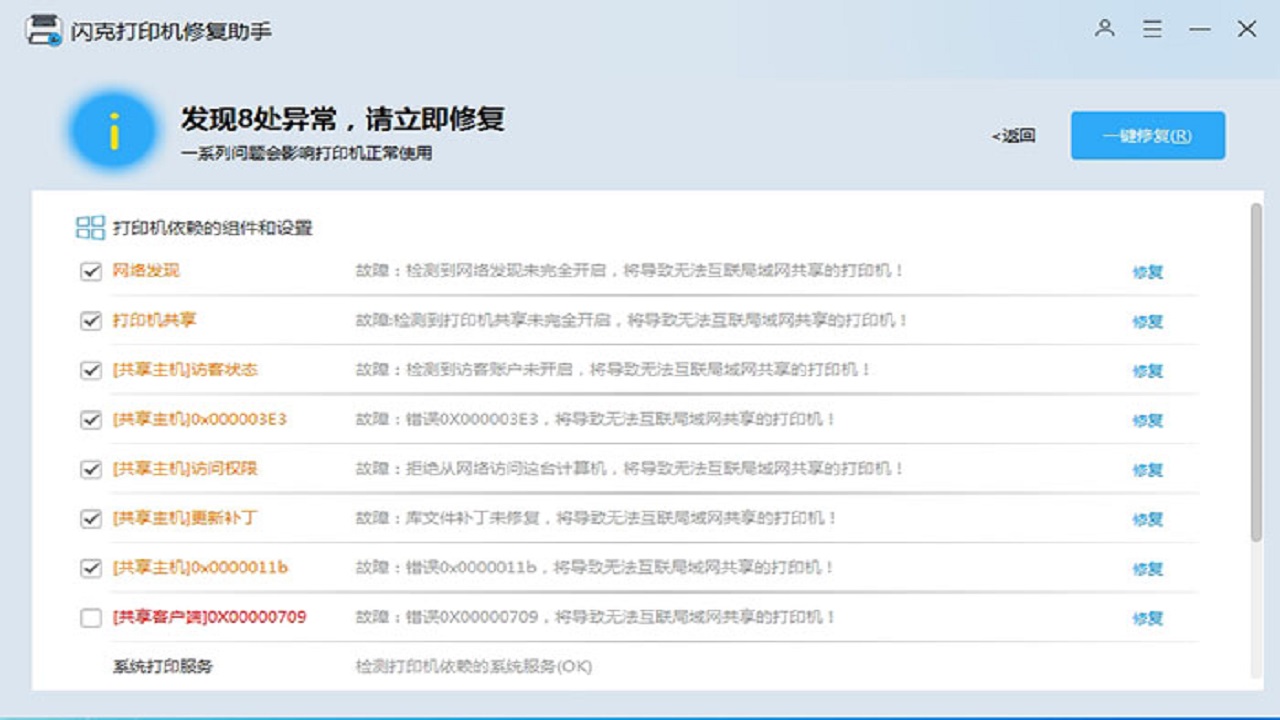
Task: Click the blue info alert icon
Action: 113,132
